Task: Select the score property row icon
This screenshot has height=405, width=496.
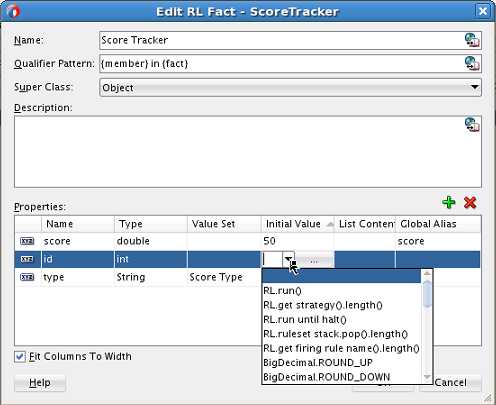Action: [27, 241]
